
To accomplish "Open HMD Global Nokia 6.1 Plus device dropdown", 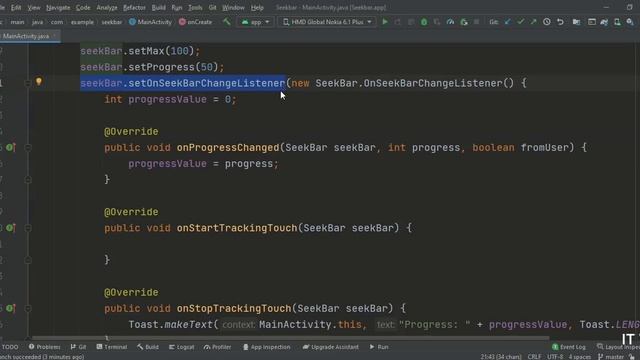I will (x=327, y=22).
